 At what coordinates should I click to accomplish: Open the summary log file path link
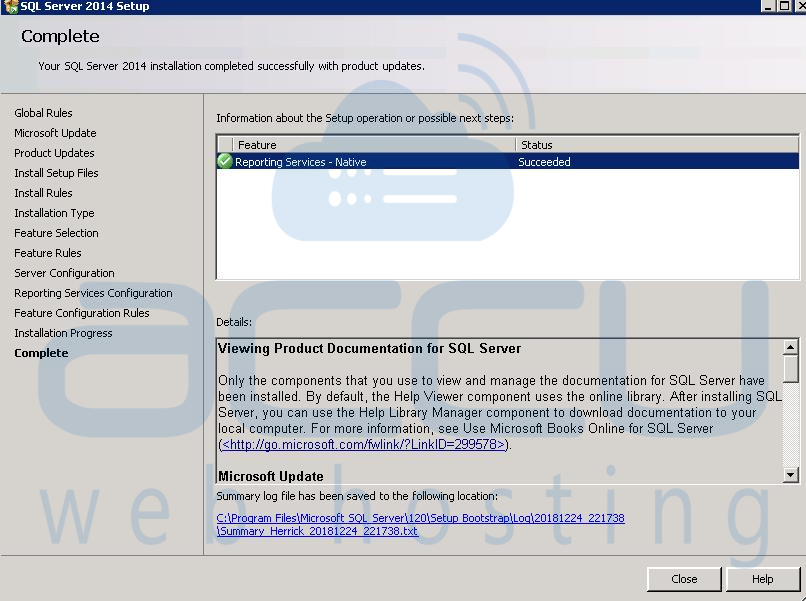(x=420, y=524)
